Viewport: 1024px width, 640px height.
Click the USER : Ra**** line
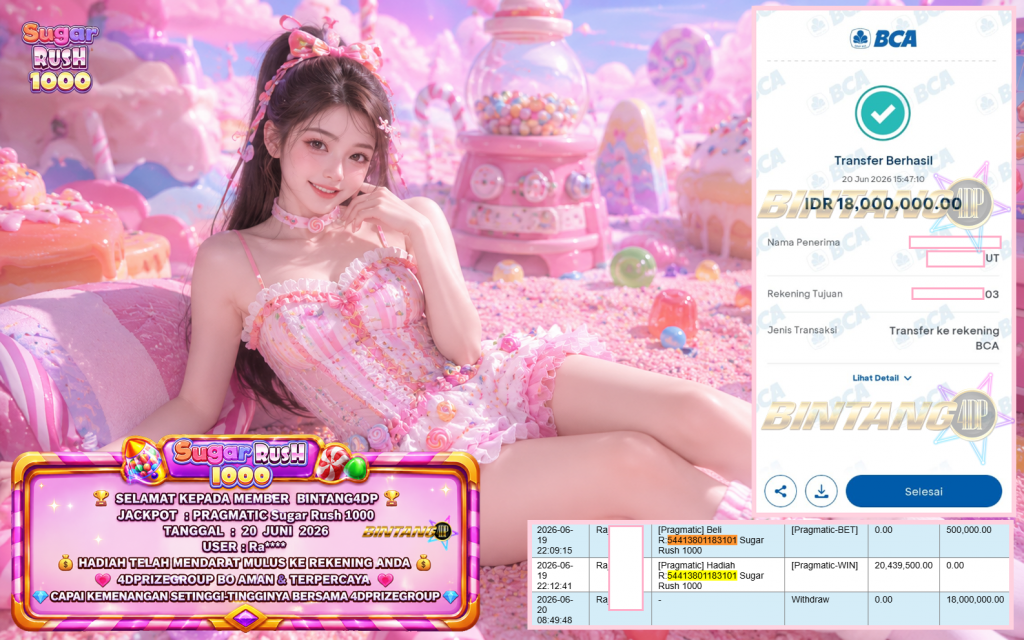(x=244, y=547)
